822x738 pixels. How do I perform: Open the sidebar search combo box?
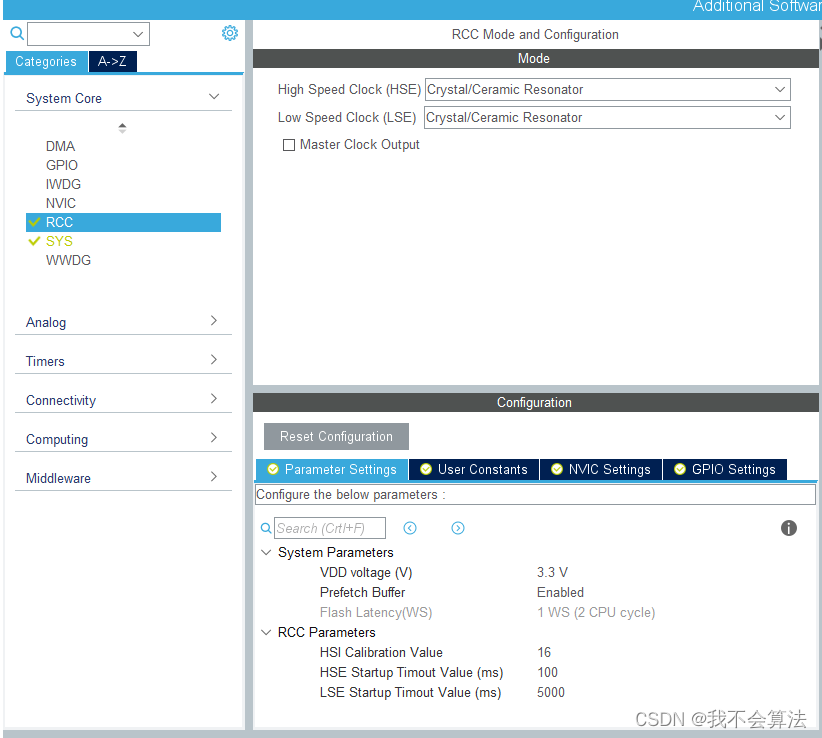(88, 34)
